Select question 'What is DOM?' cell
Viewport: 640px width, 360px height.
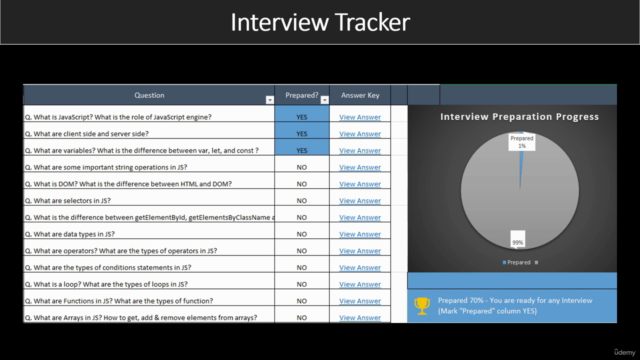tap(149, 181)
